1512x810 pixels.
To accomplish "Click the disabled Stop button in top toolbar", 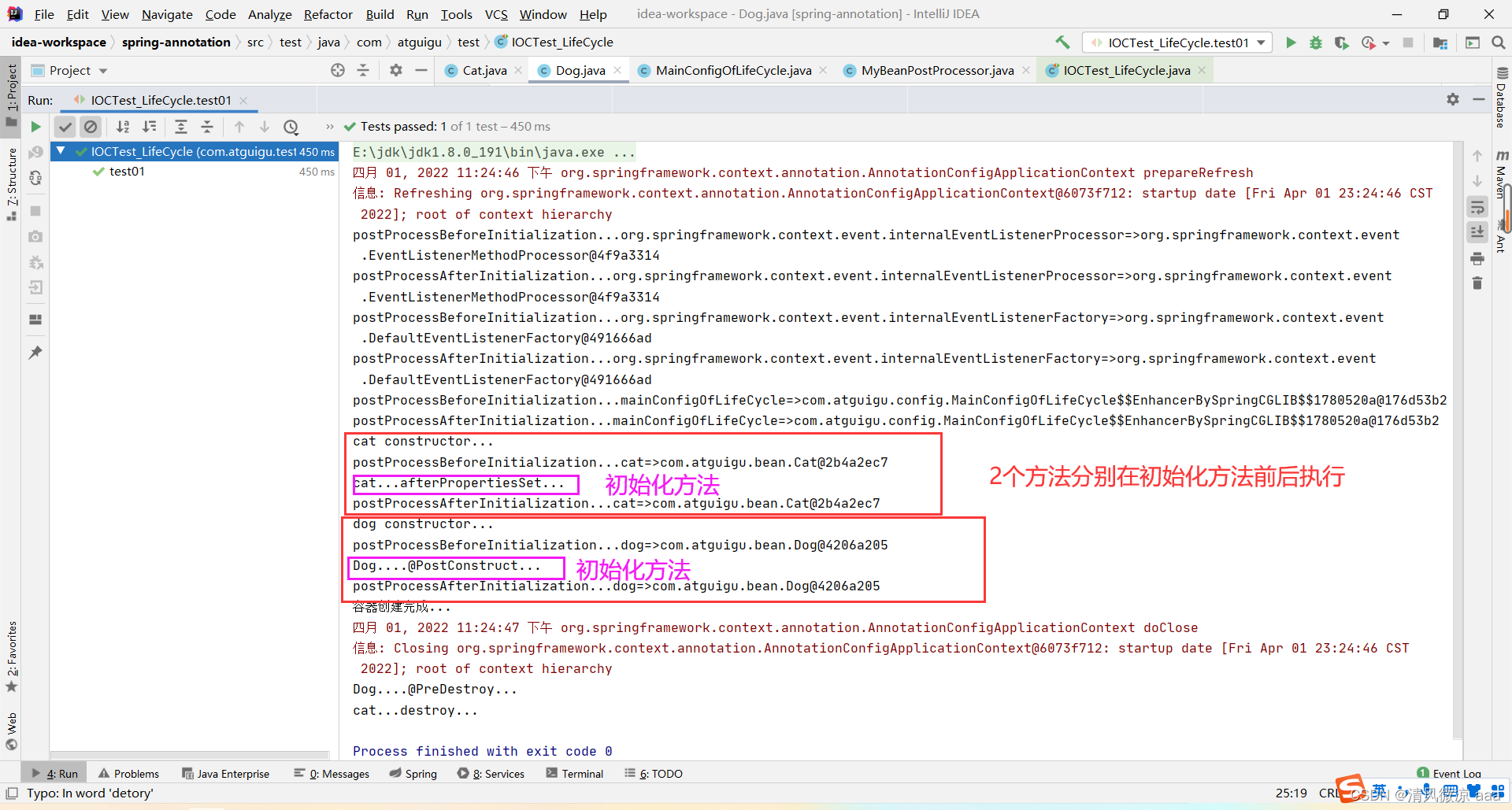I will coord(1408,43).
